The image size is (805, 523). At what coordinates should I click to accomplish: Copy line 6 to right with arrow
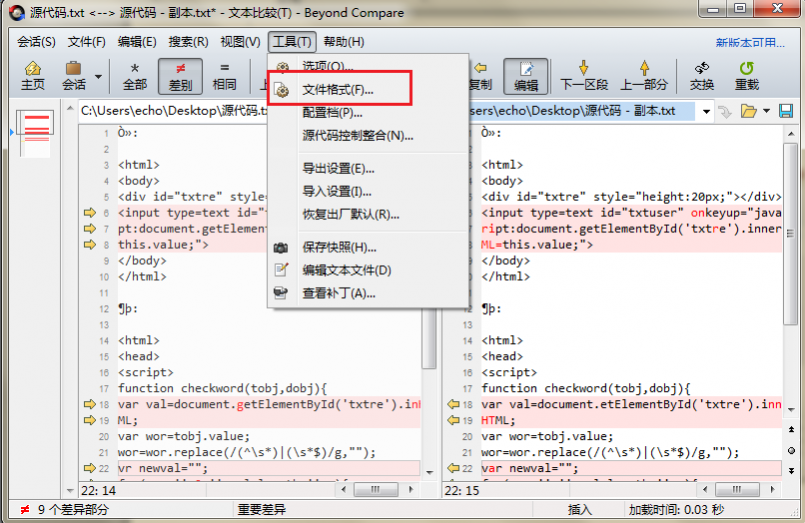(x=90, y=212)
